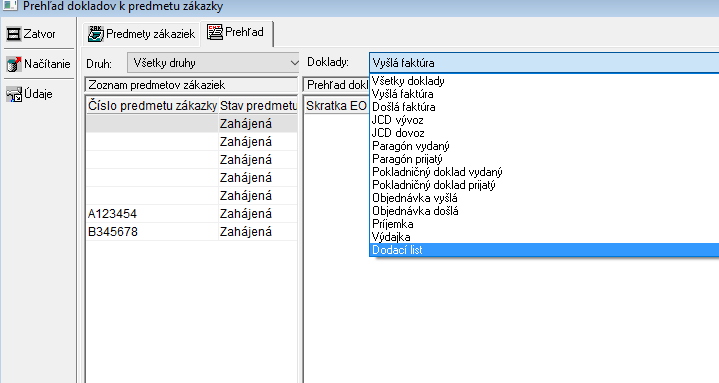This screenshot has width=719, height=383.
Task: Click the Zoznam predmetov zákaziek header
Action: [x=191, y=85]
